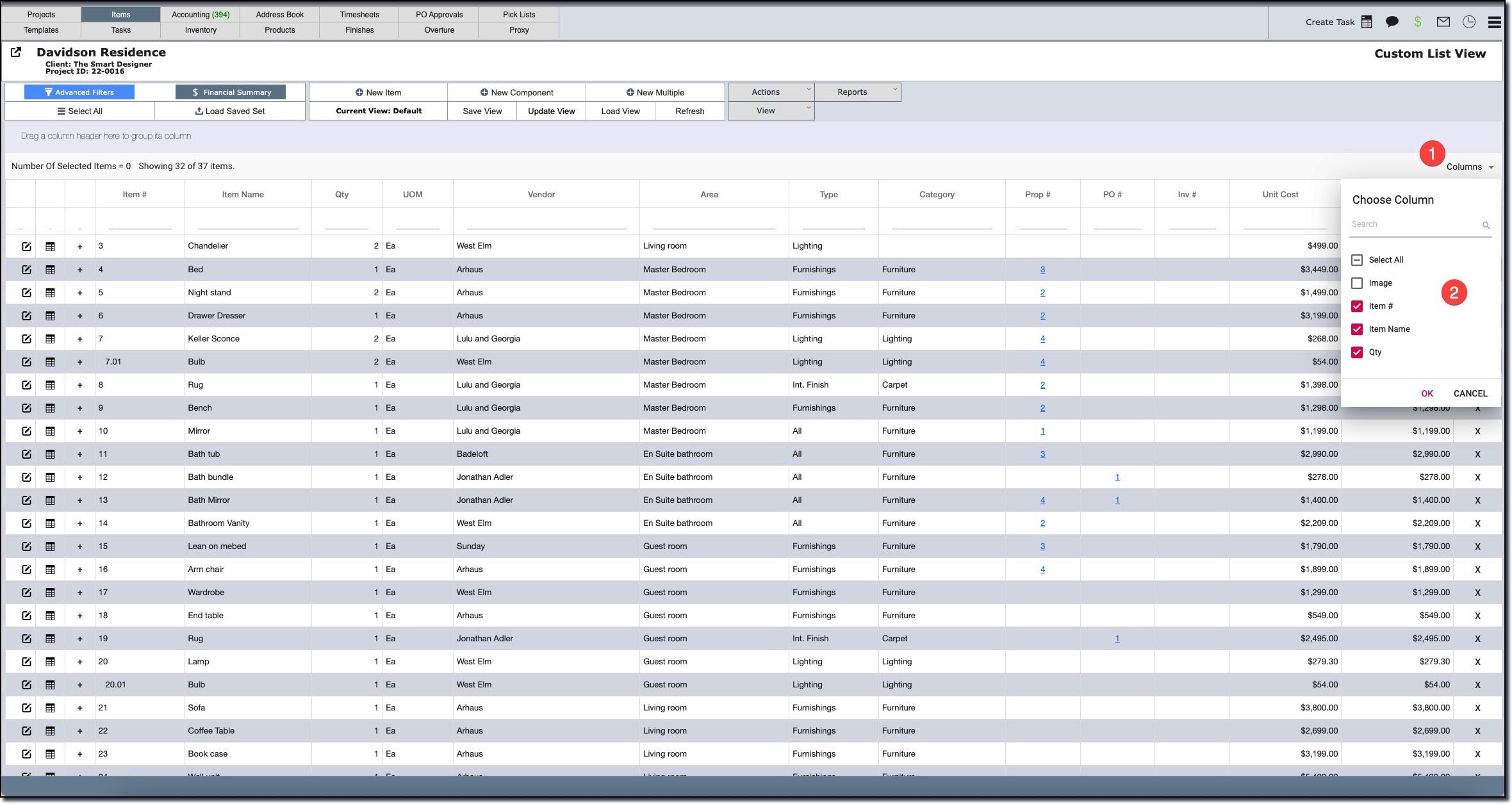Open the Address Book tab
The width and height of the screenshot is (1512, 804).
tap(280, 14)
